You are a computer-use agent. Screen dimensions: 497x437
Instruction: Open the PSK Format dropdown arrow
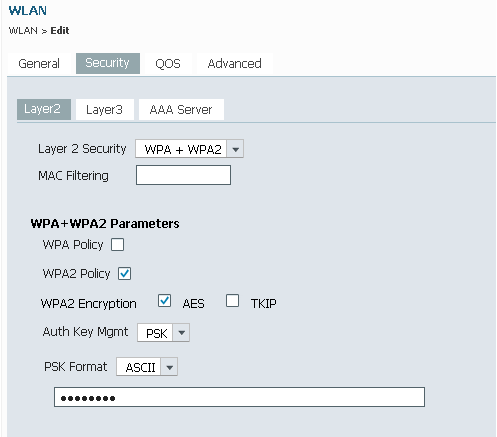tap(169, 367)
